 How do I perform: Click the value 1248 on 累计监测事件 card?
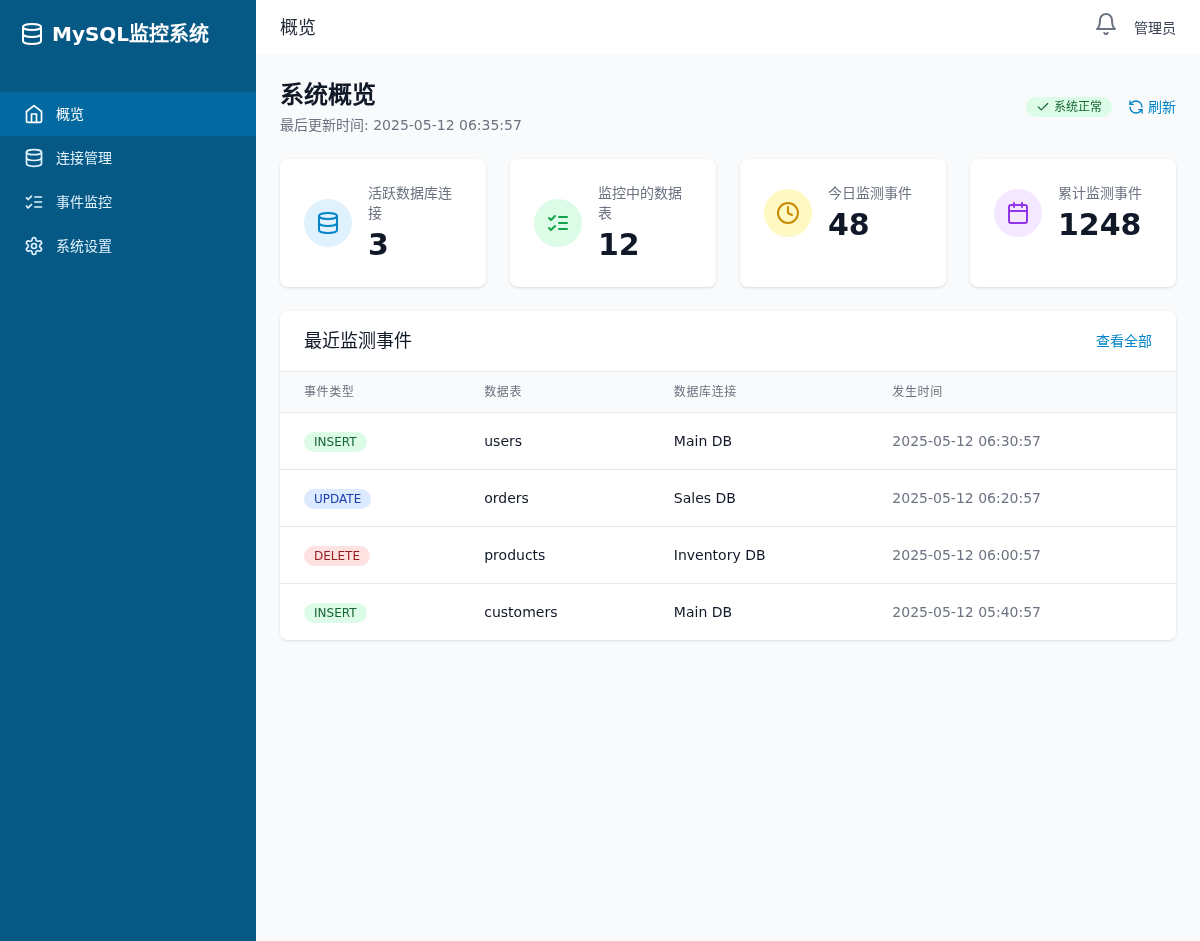pyautogui.click(x=1100, y=225)
